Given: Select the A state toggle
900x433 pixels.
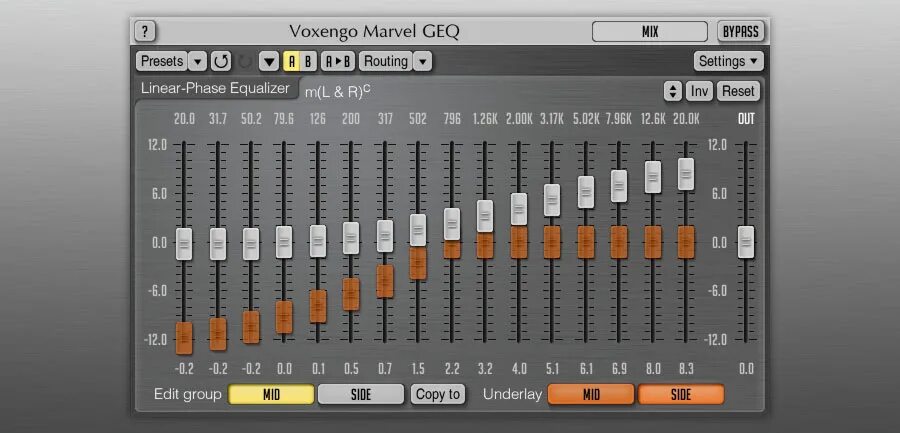Looking at the screenshot, I should 292,61.
